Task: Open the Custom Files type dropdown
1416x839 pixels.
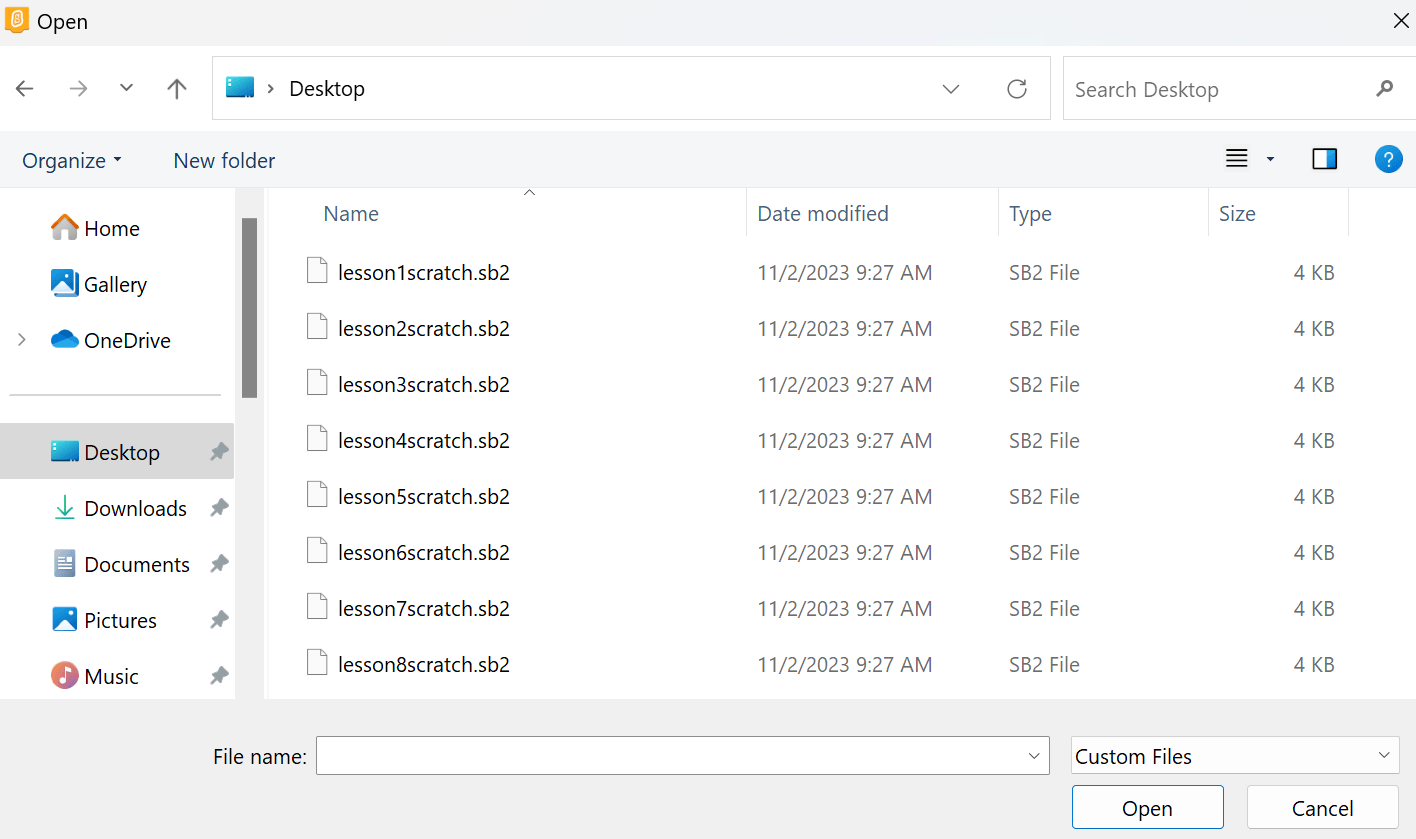Action: pos(1234,756)
